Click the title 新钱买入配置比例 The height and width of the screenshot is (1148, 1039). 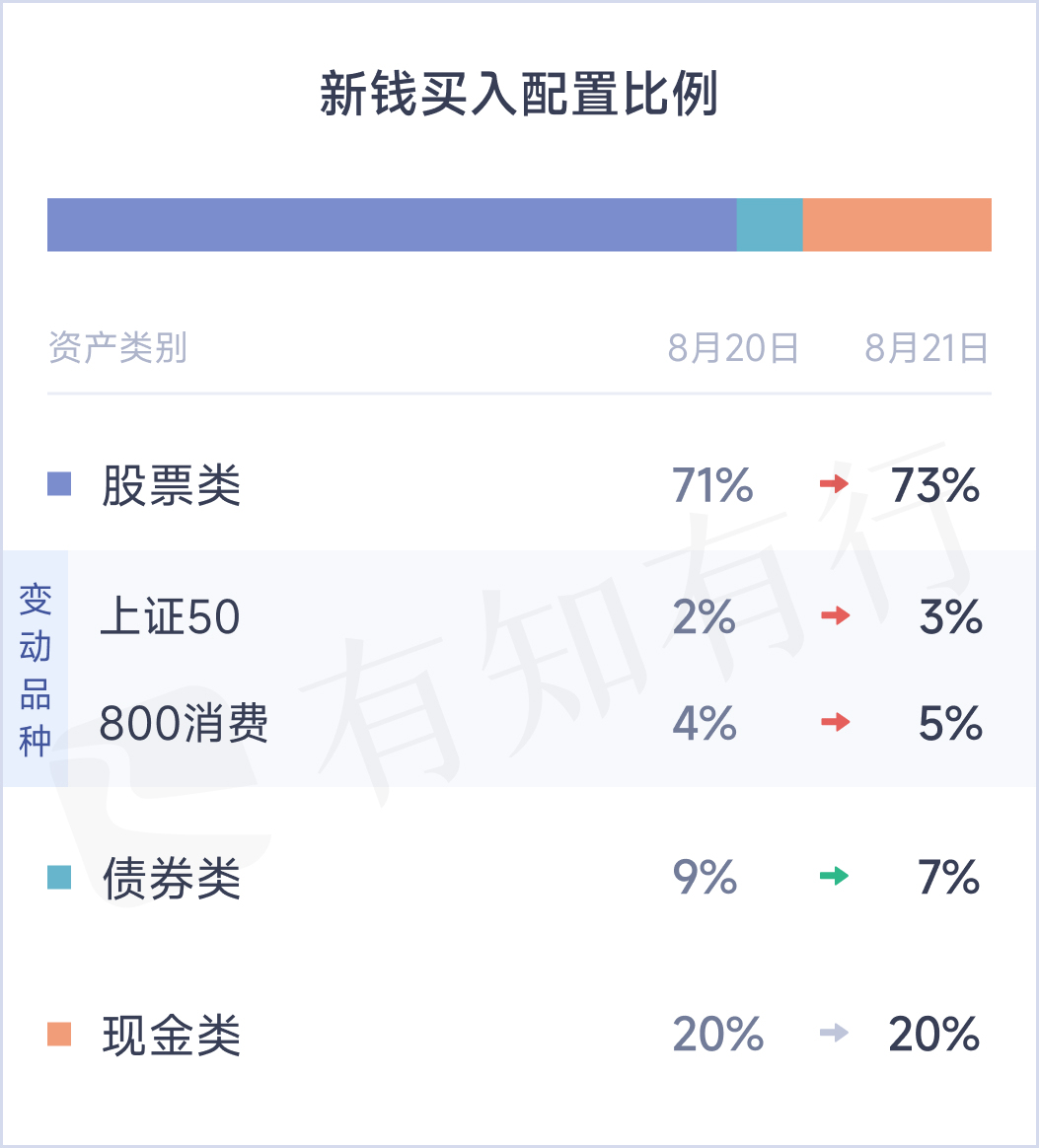point(519,94)
